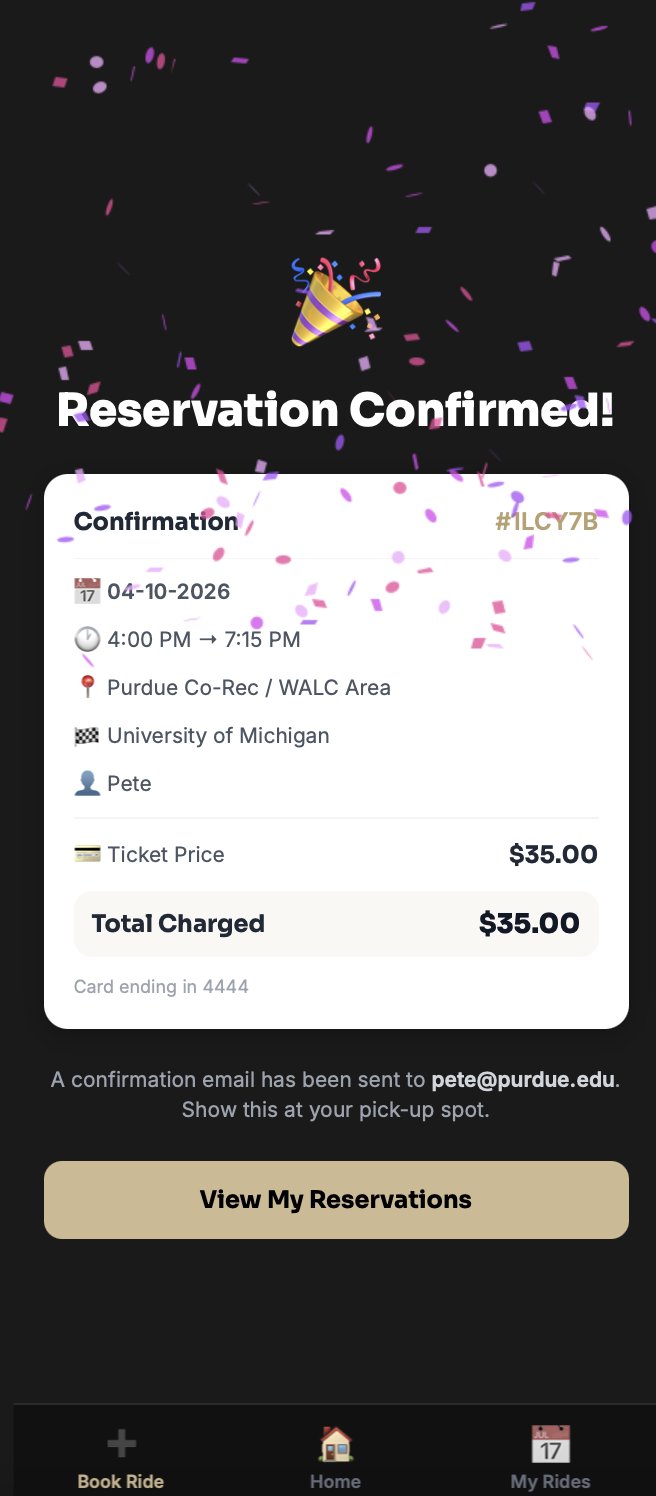Click the Card ending in 4444 text
Viewport: 656px width, 1496px height.
[161, 987]
